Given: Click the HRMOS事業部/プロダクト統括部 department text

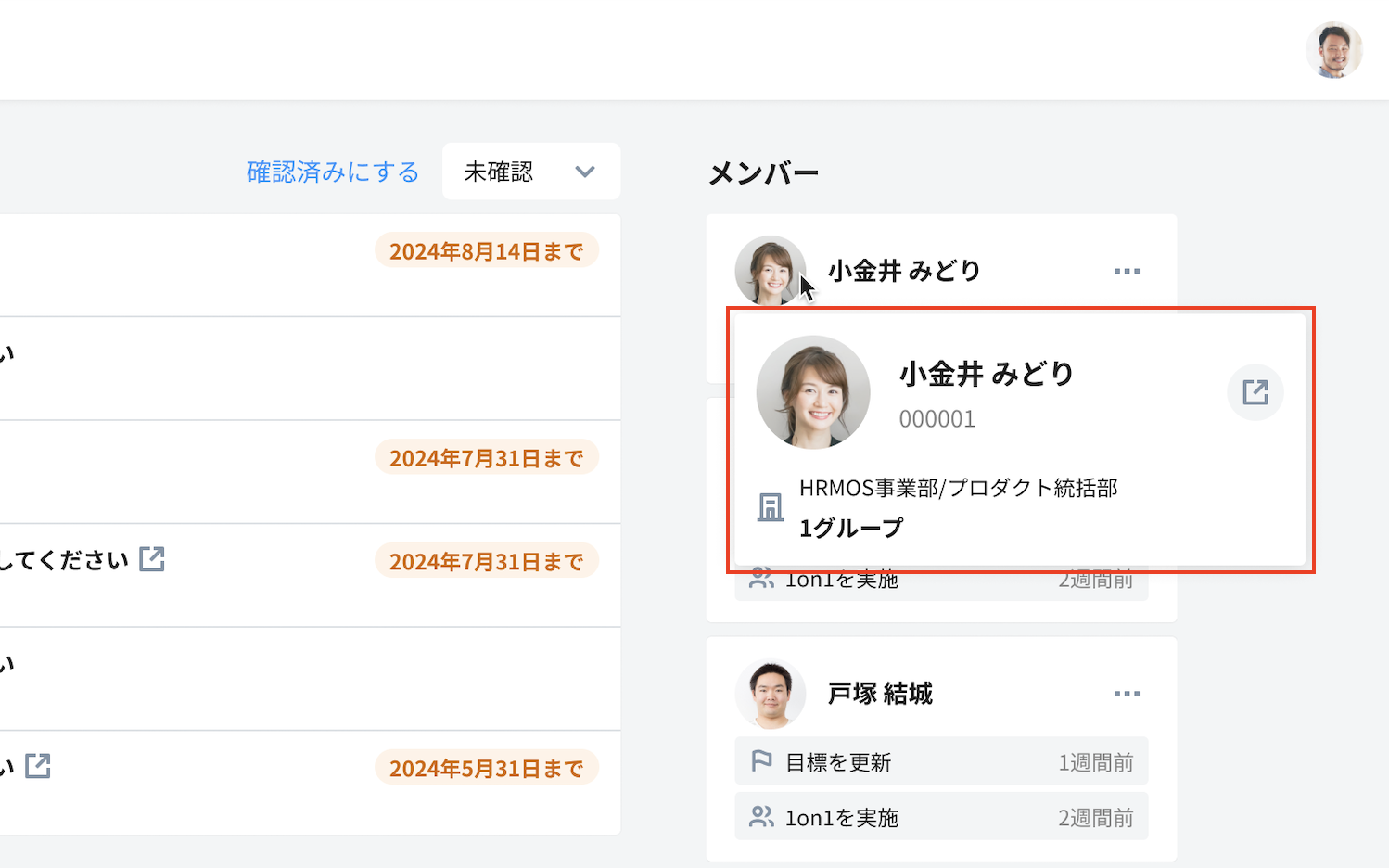Looking at the screenshot, I should tap(958, 488).
